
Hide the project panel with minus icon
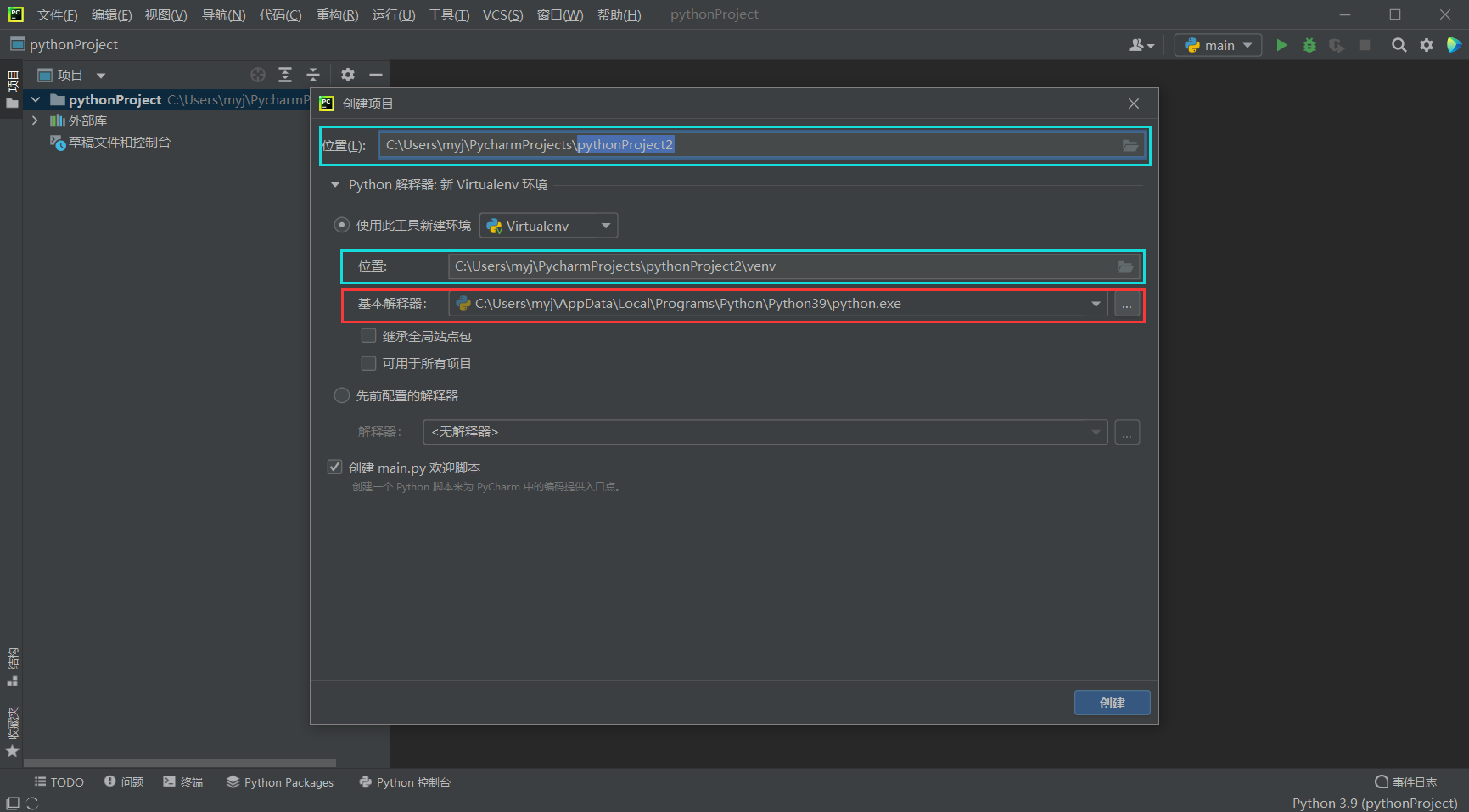[376, 75]
